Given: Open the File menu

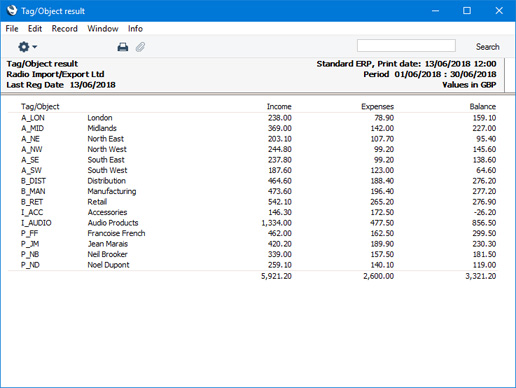Looking at the screenshot, I should 12,29.
